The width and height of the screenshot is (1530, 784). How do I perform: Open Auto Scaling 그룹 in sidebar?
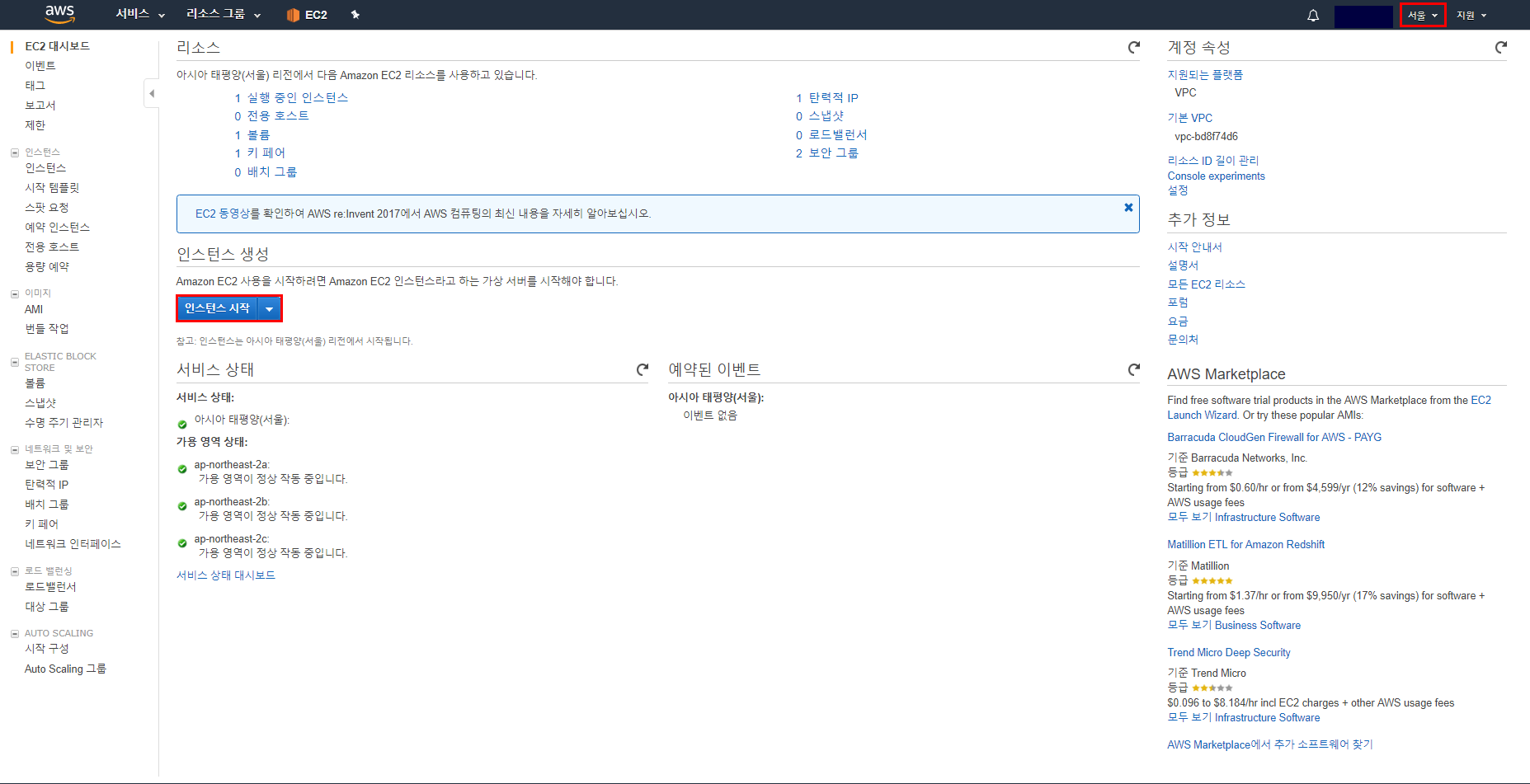point(65,669)
